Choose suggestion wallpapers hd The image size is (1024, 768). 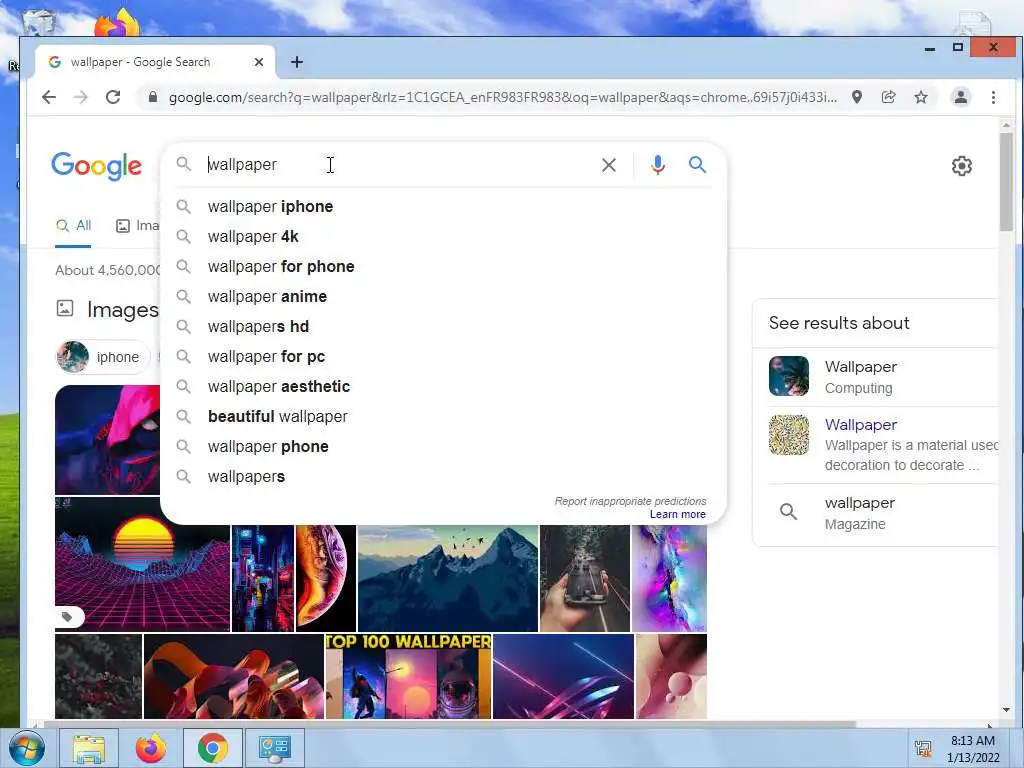click(x=443, y=327)
